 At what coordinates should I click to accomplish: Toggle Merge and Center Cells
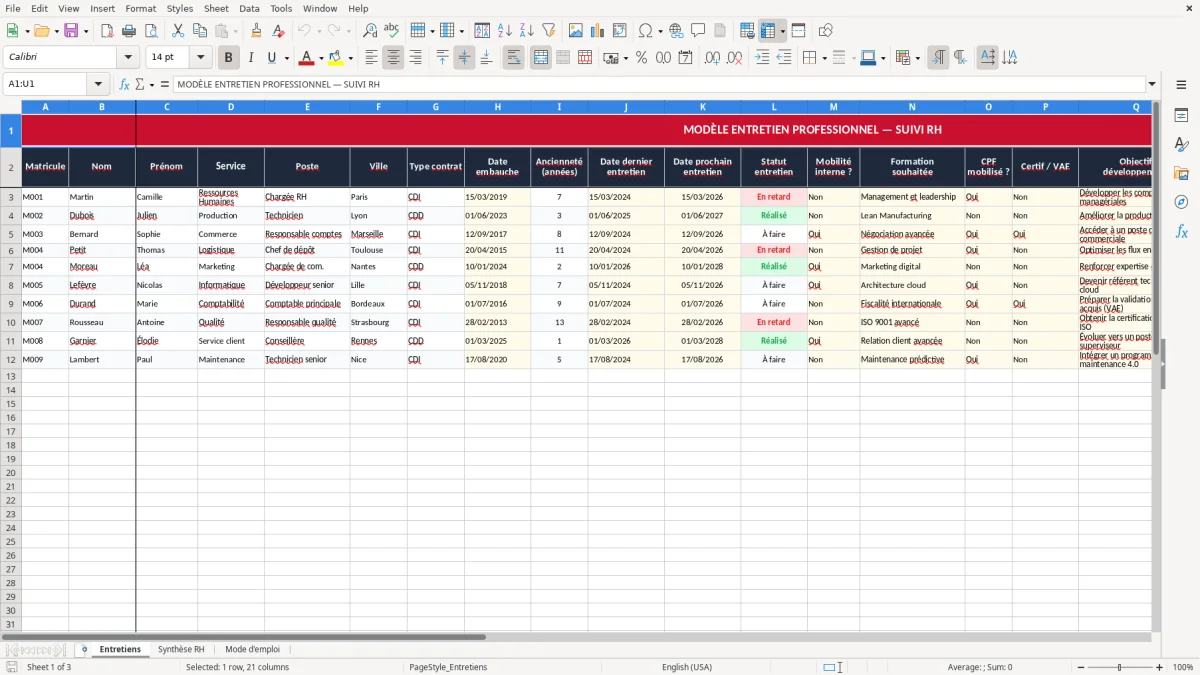(x=541, y=58)
